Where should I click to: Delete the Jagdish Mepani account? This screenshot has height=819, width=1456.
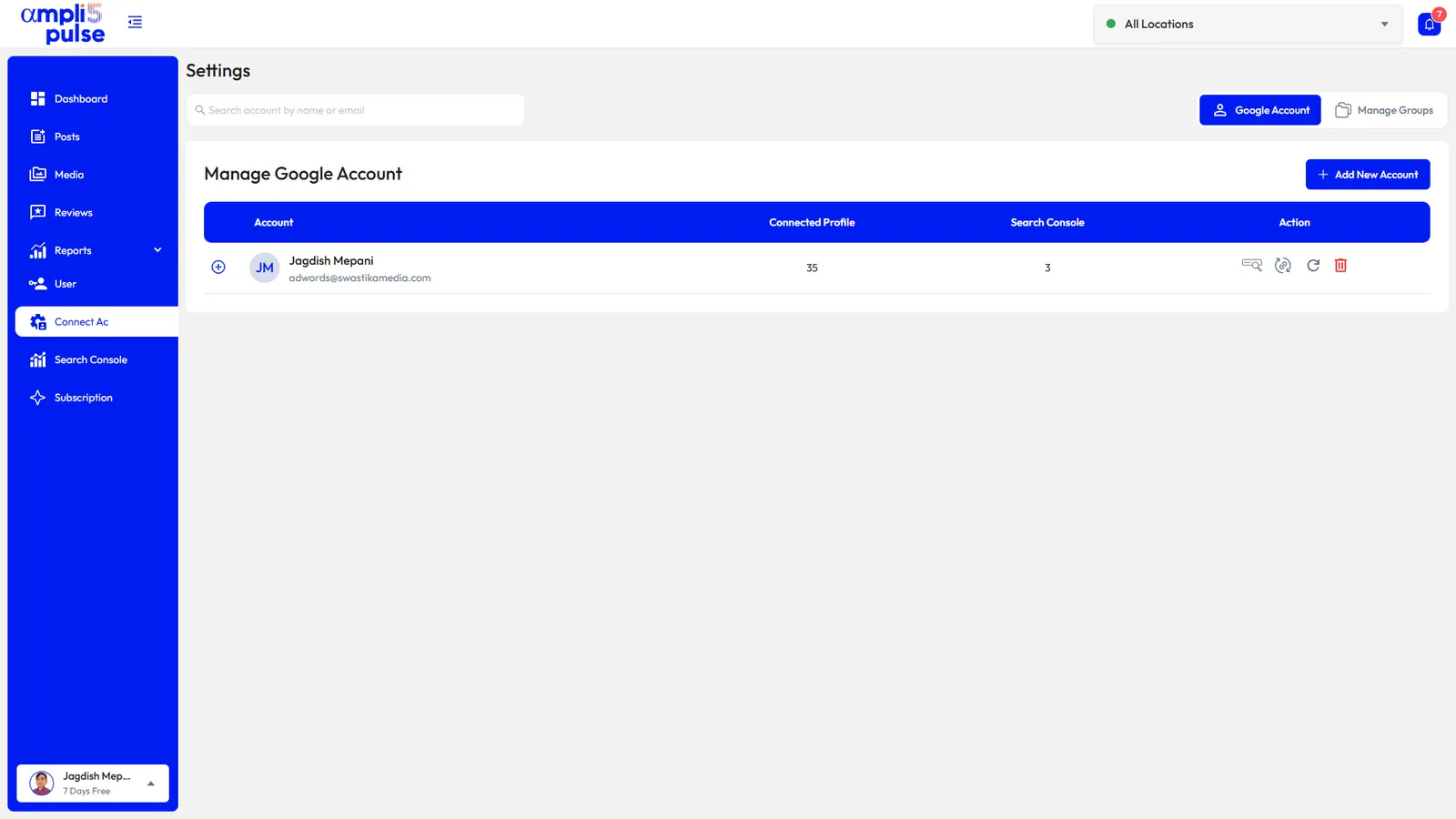point(1340,266)
